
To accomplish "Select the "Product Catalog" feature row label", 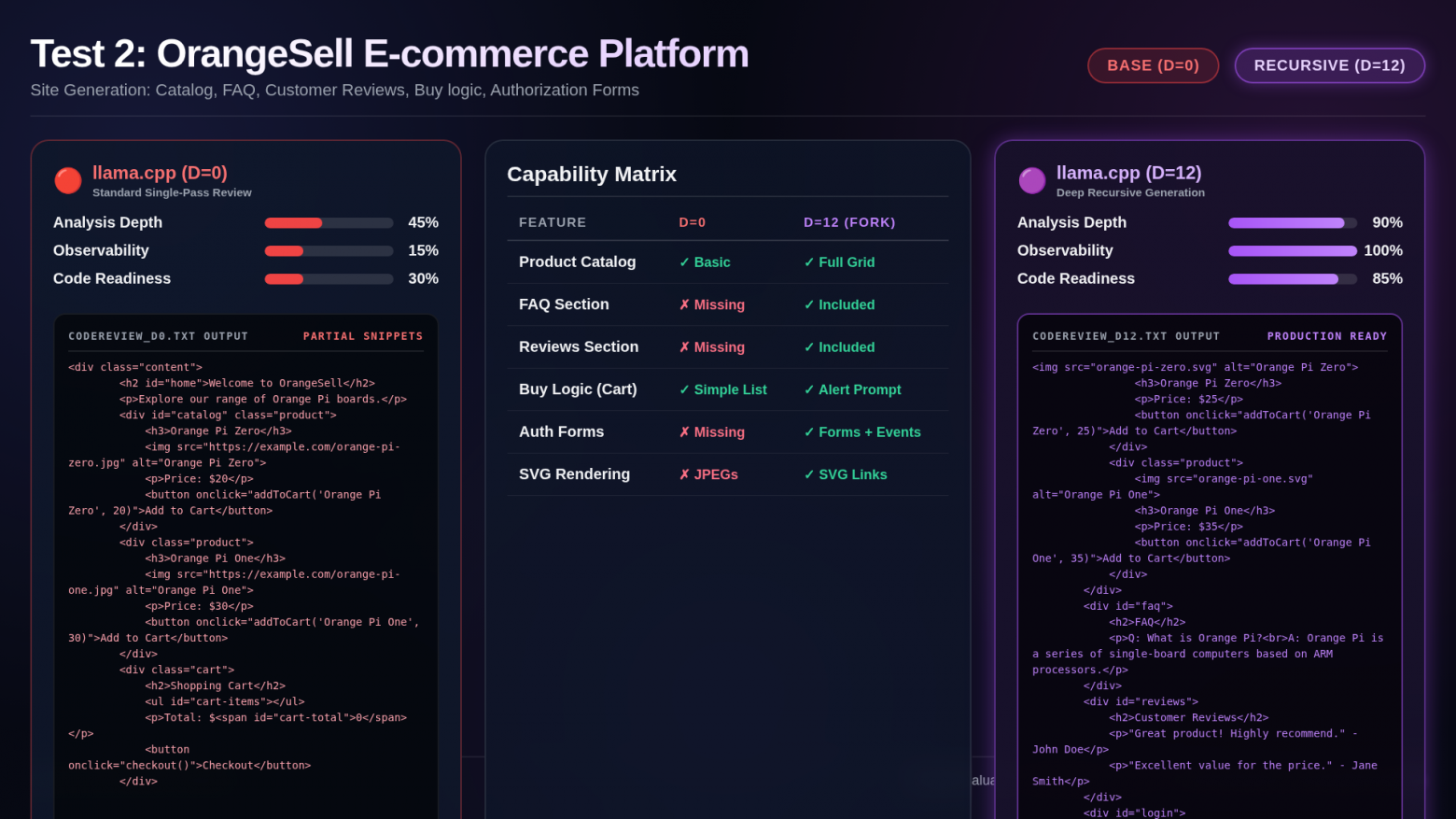I will [x=578, y=262].
